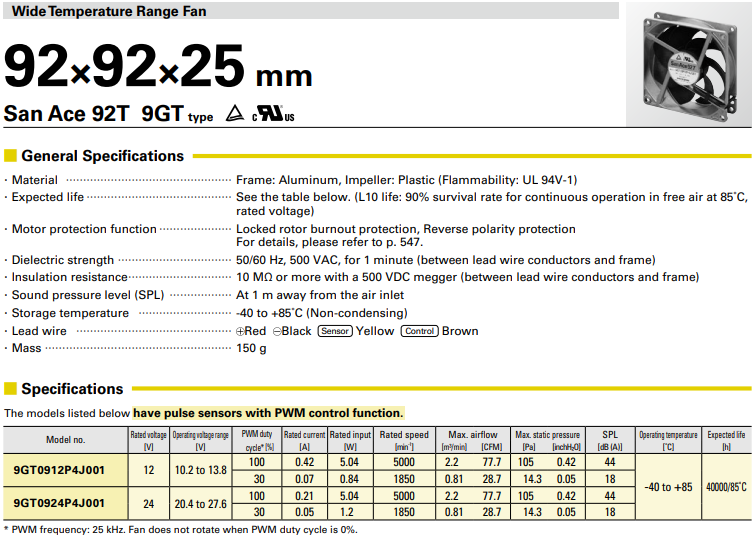
Task: Click the 40000/85°C expected life cell
Action: (726, 486)
